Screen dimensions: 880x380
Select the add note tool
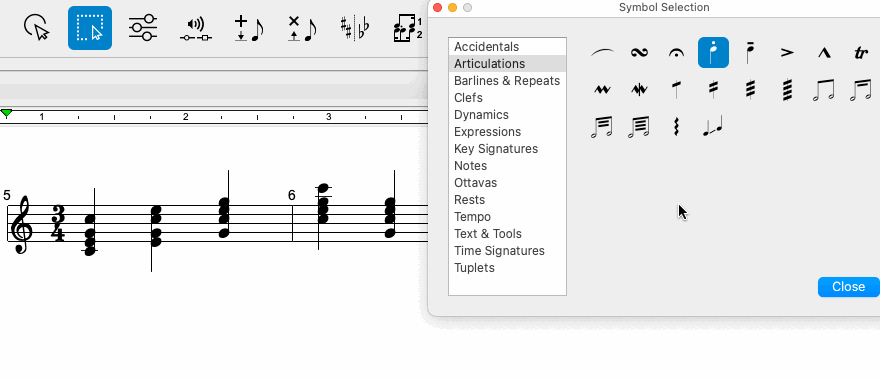pyautogui.click(x=249, y=28)
